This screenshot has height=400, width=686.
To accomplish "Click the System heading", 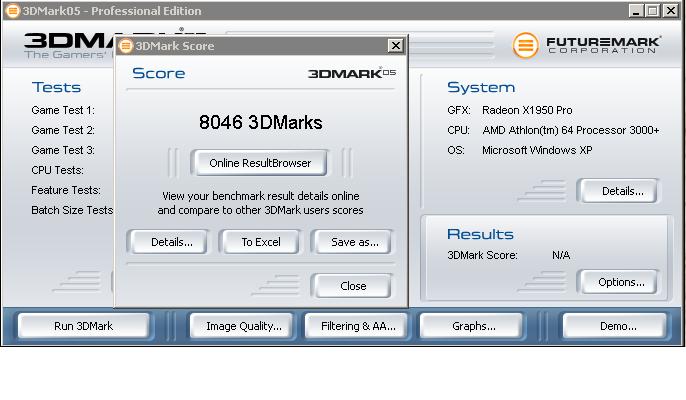I will tap(481, 87).
